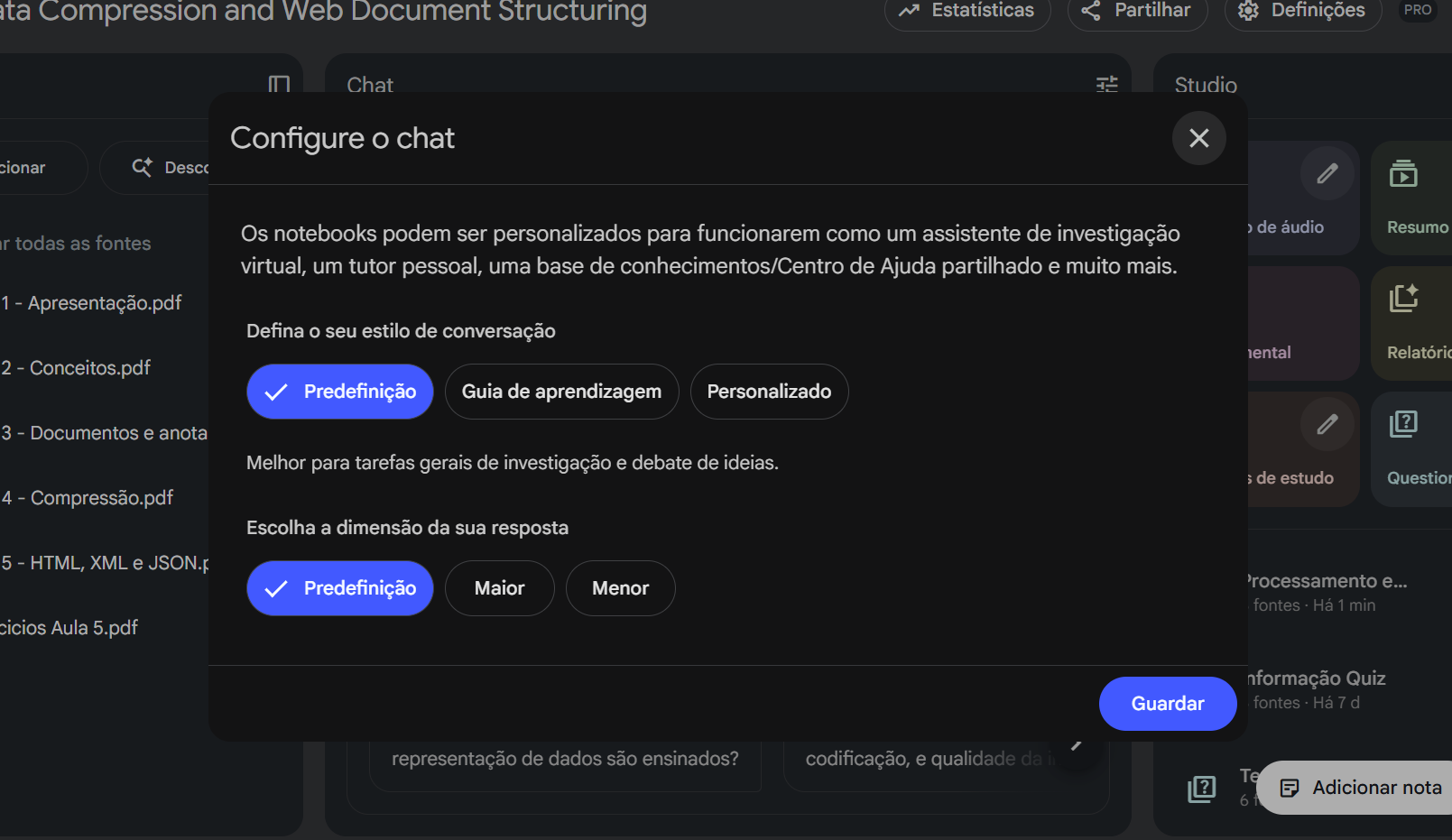Viewport: 1452px width, 840px height.
Task: Select Guia de aprendizagem style
Action: pyautogui.click(x=561, y=392)
